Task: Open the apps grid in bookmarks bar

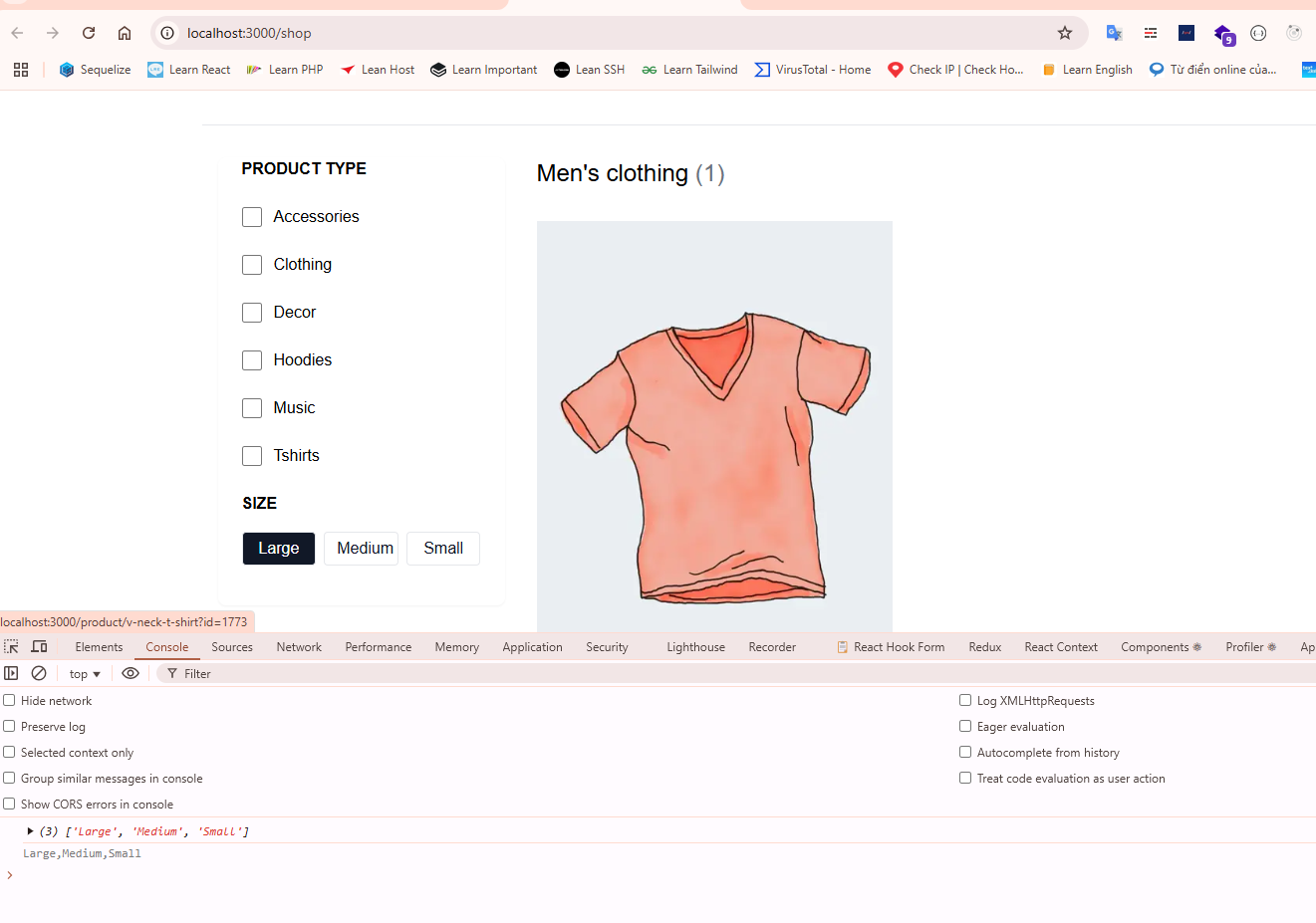Action: tap(21, 70)
